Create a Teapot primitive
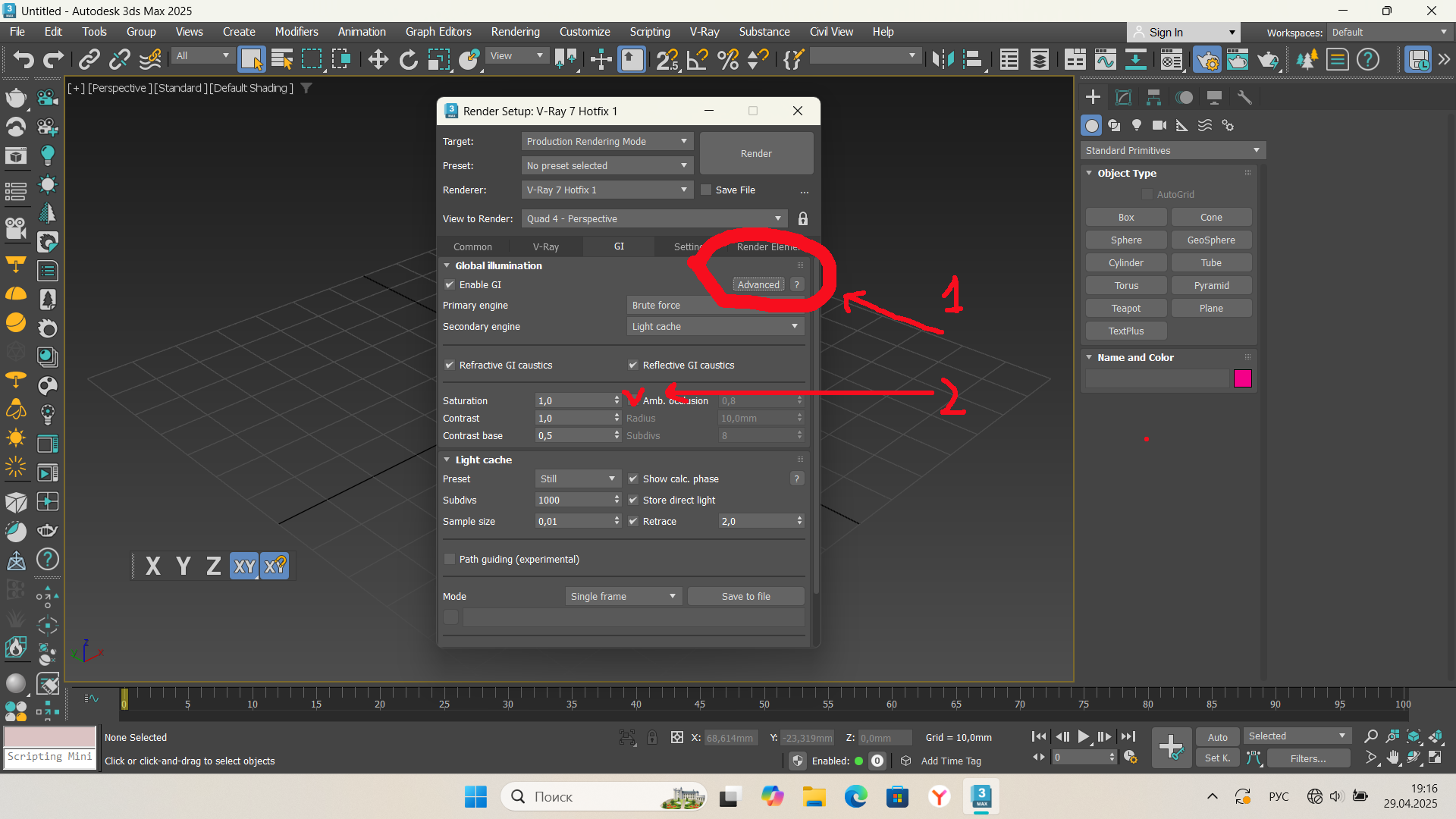 [x=1126, y=309]
